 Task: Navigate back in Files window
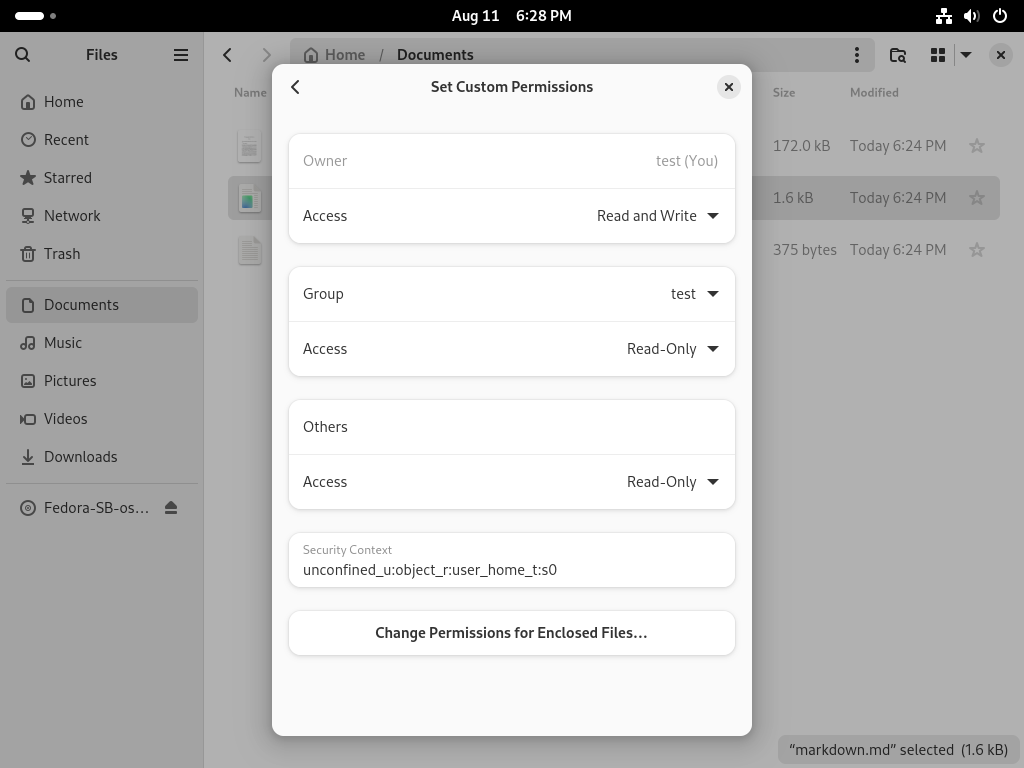pyautogui.click(x=227, y=55)
